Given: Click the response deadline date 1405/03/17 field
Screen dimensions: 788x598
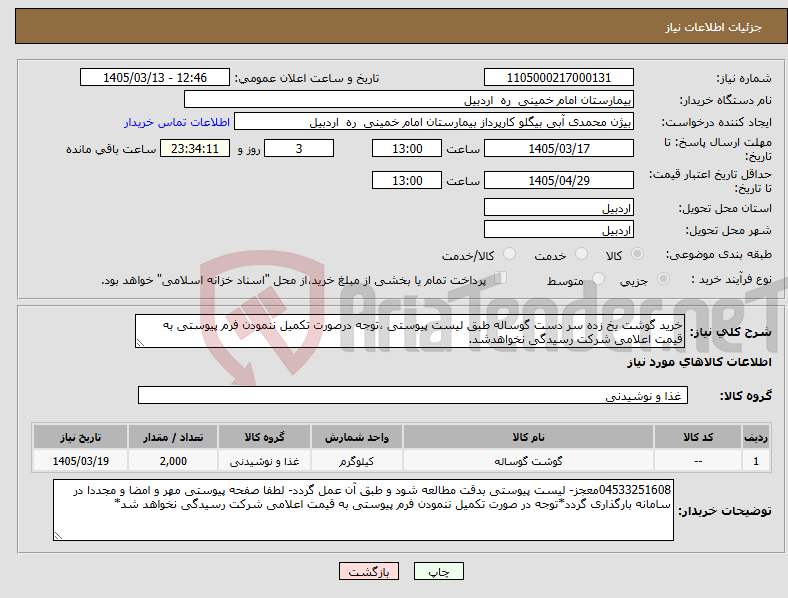Looking at the screenshot, I should [x=558, y=149].
